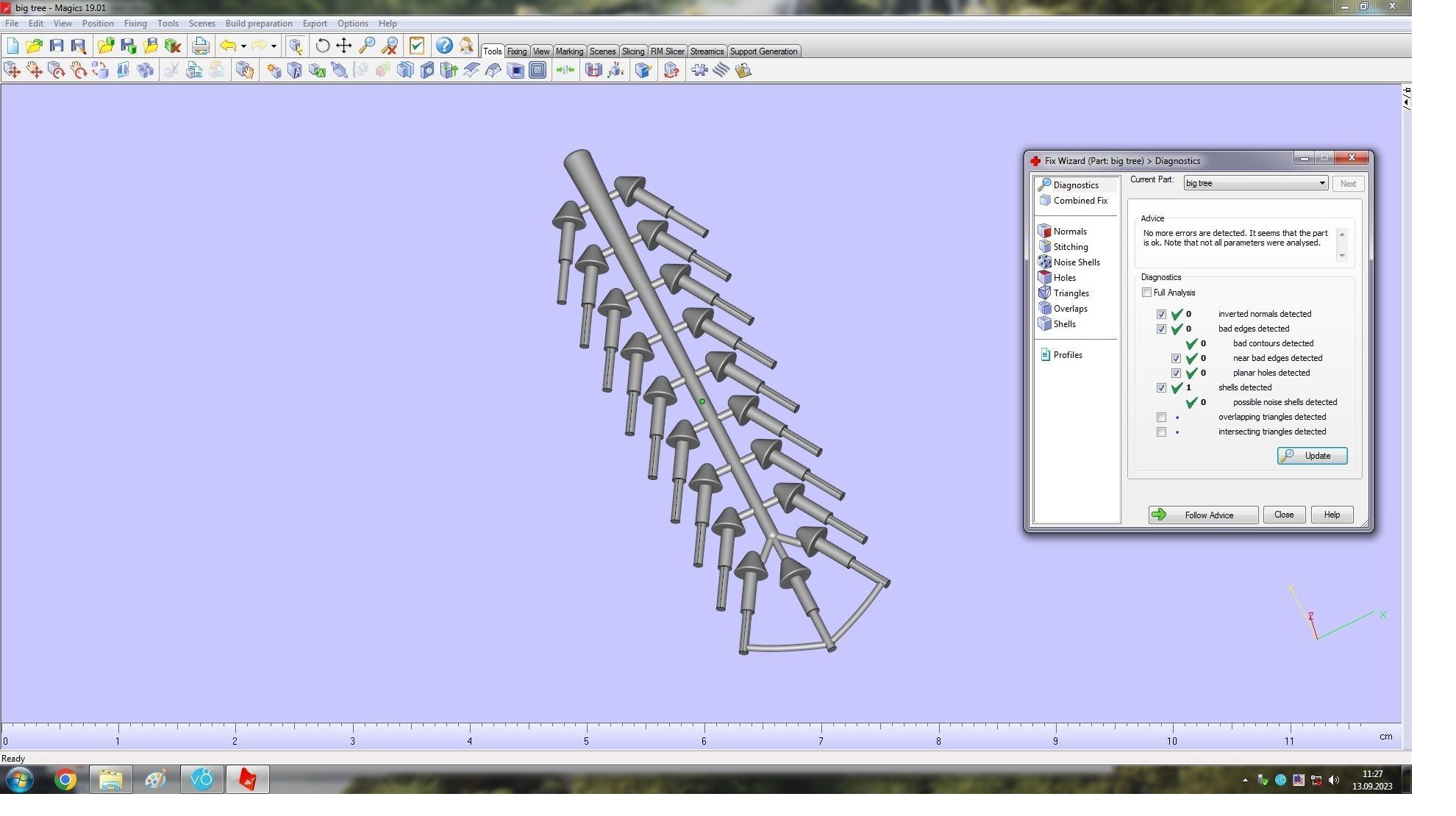Uncheck inverted normals detected checkbox
This screenshot has width=1456, height=816.
pyautogui.click(x=1161, y=314)
